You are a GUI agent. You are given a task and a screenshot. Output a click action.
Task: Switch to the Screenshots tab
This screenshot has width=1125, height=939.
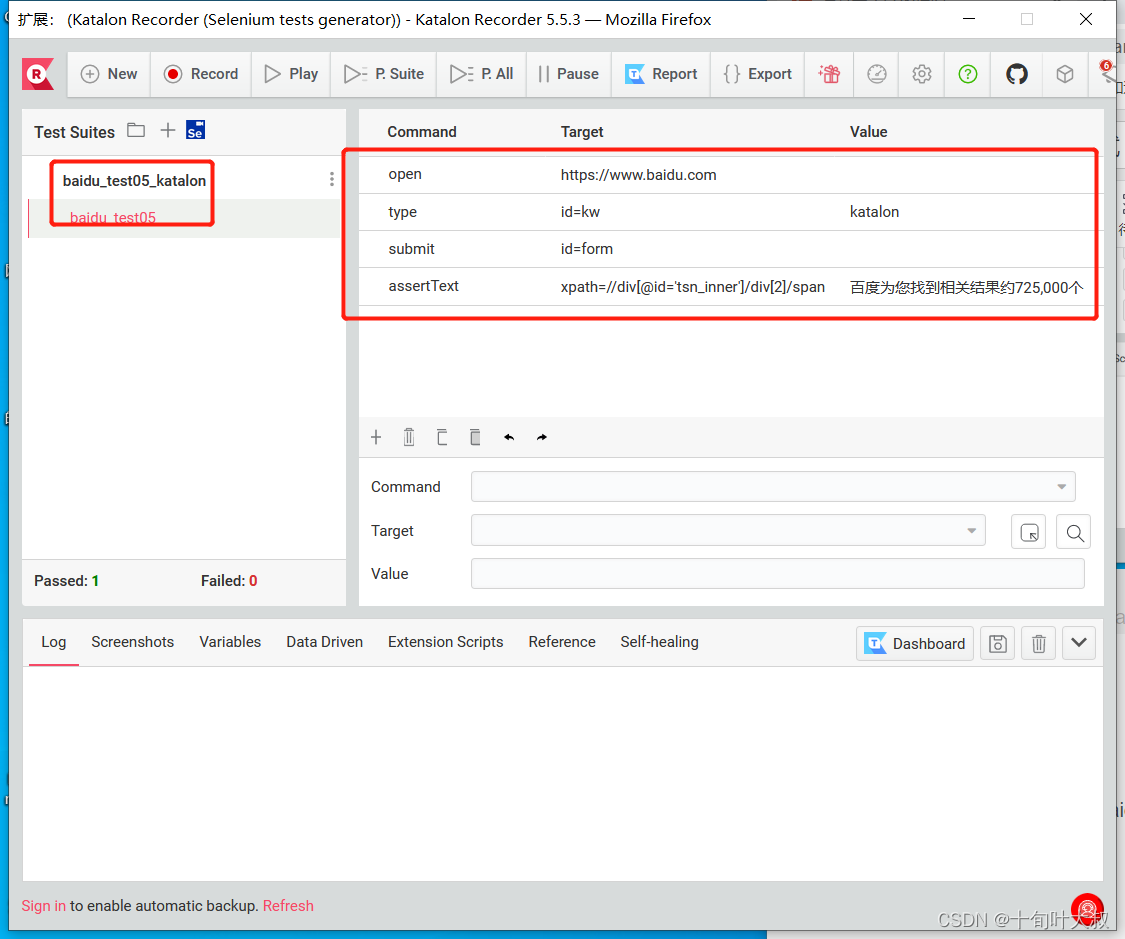click(x=133, y=642)
